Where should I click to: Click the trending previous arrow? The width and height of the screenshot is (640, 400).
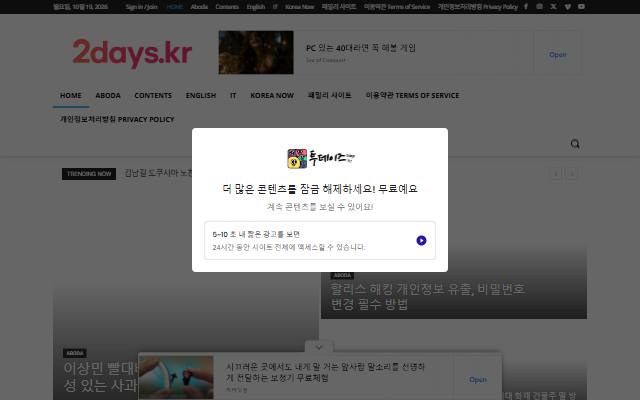click(x=556, y=174)
